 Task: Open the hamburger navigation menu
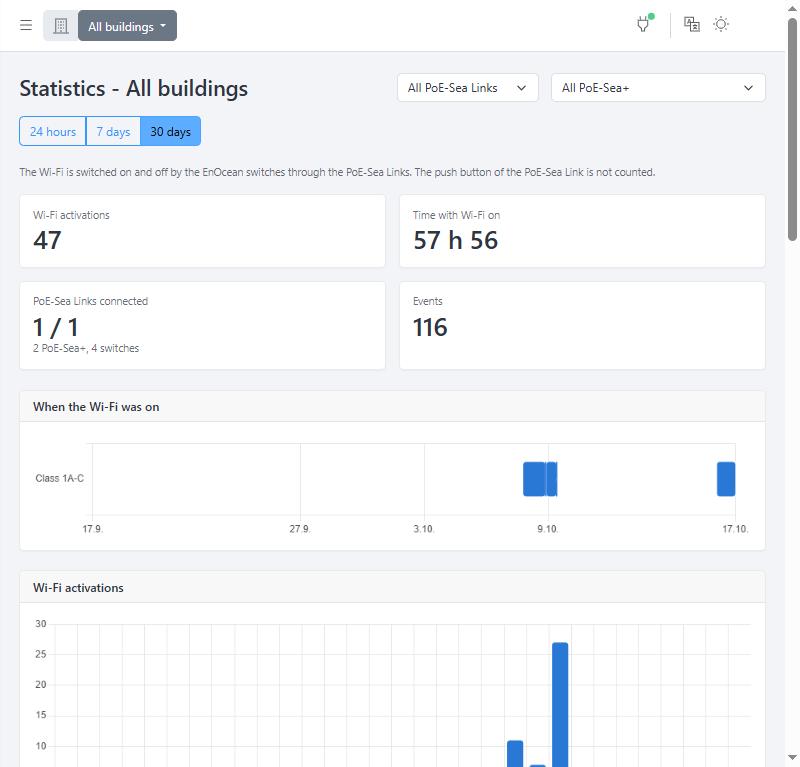tap(26, 25)
